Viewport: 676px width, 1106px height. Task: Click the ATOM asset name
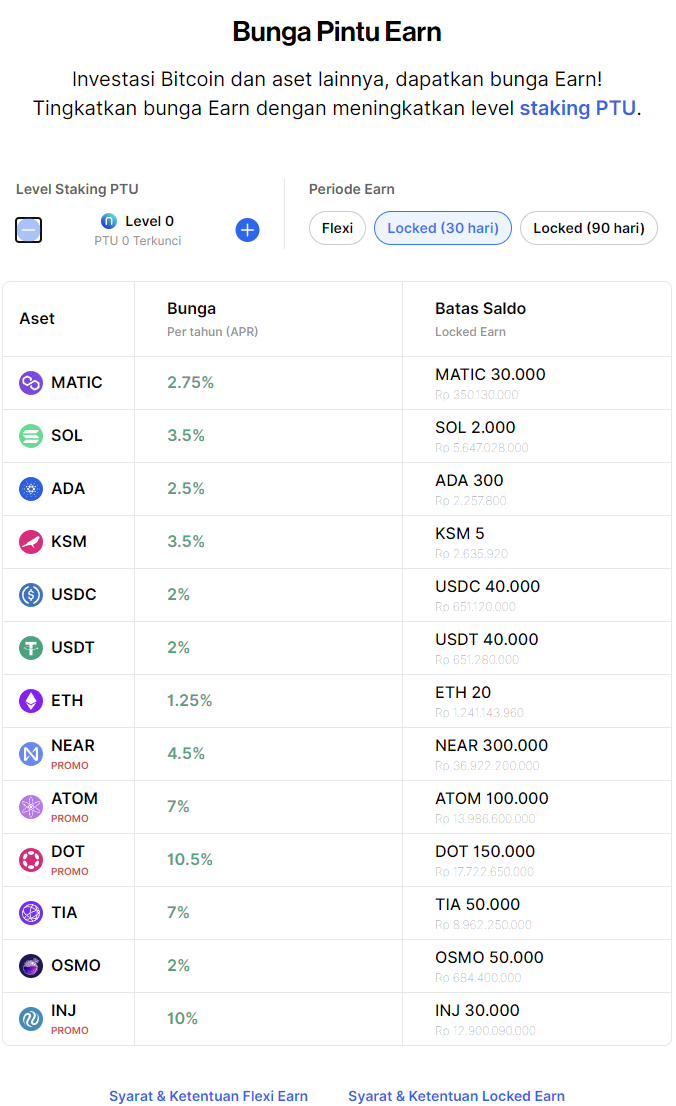click(x=74, y=798)
